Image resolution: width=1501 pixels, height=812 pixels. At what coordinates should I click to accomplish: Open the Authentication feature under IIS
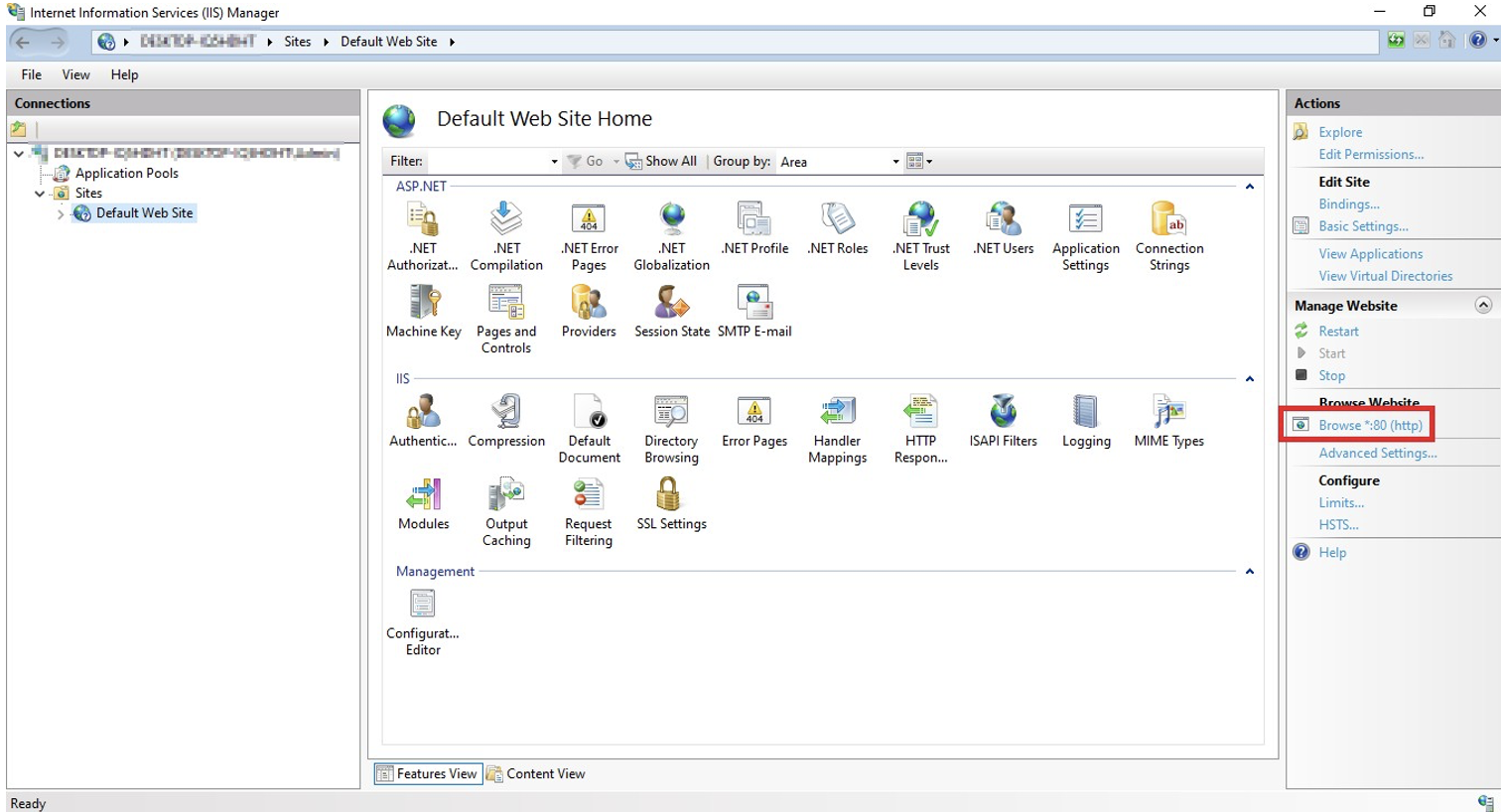tap(424, 422)
